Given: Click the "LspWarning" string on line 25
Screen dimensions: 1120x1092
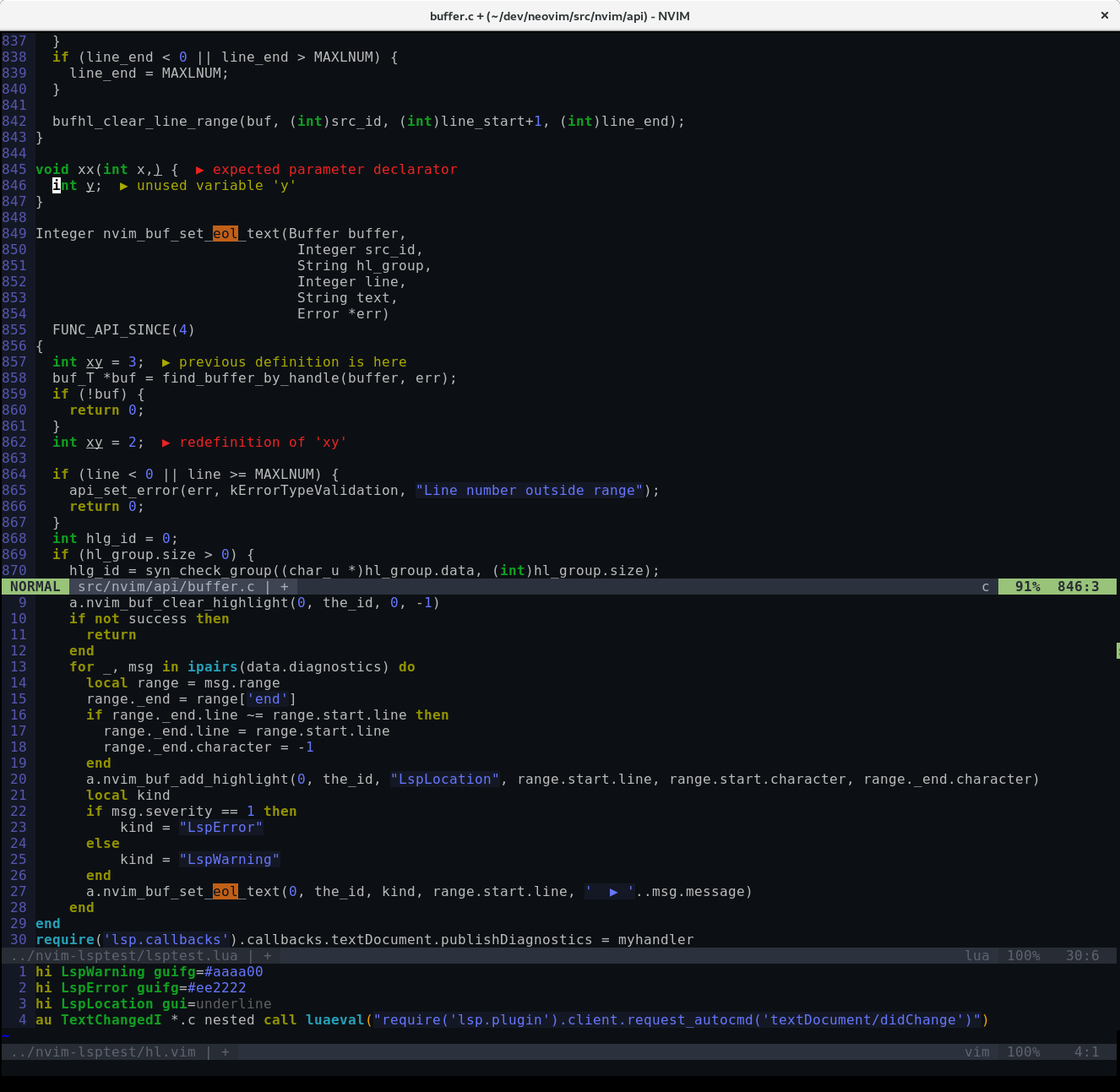Looking at the screenshot, I should pos(230,860).
